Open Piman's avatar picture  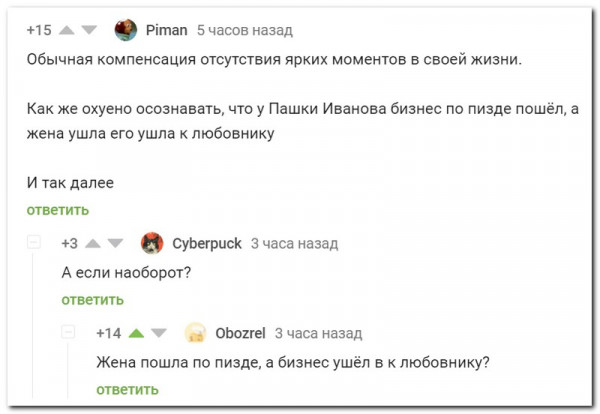[125, 30]
